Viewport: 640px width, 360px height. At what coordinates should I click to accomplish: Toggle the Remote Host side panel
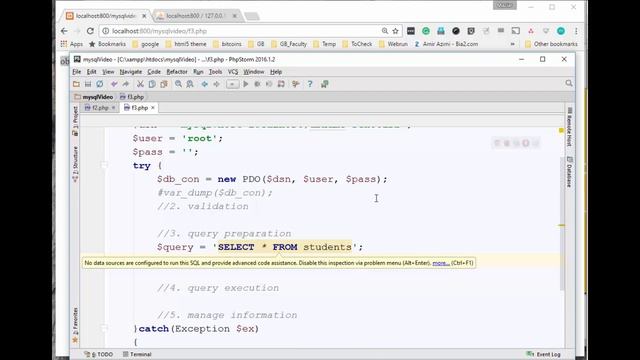(x=570, y=127)
